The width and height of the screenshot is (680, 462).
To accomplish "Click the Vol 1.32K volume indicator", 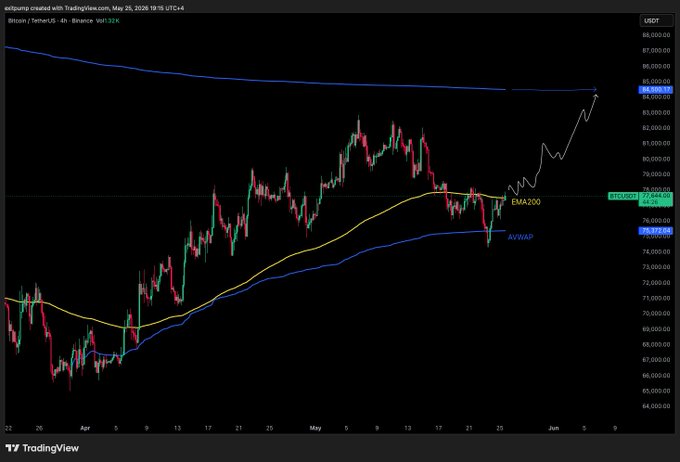I will [108, 21].
